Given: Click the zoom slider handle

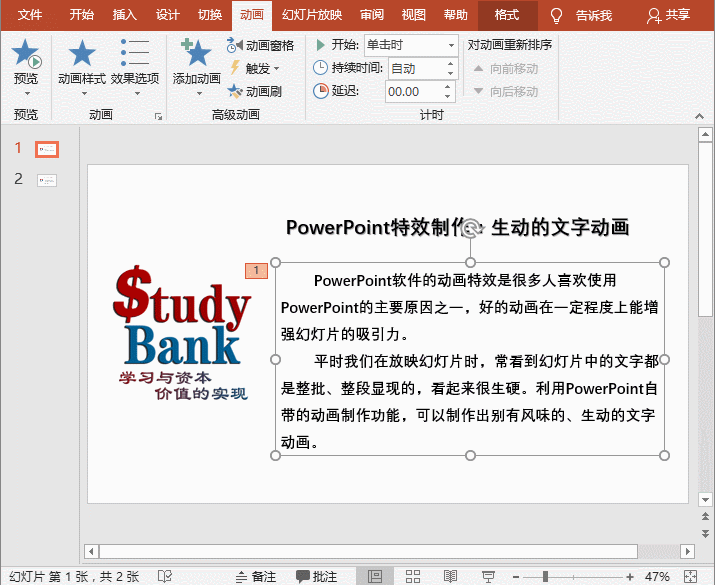Looking at the screenshot, I should click(545, 577).
